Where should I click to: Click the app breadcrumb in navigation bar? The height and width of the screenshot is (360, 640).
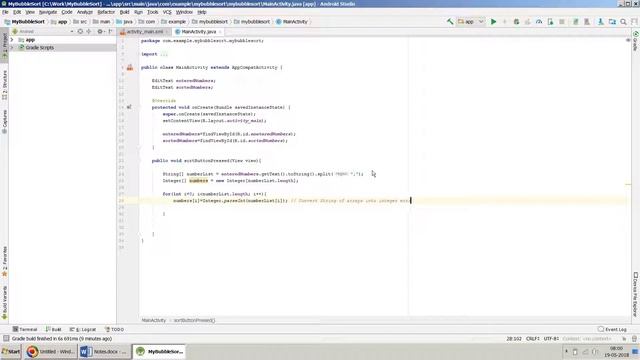59,22
